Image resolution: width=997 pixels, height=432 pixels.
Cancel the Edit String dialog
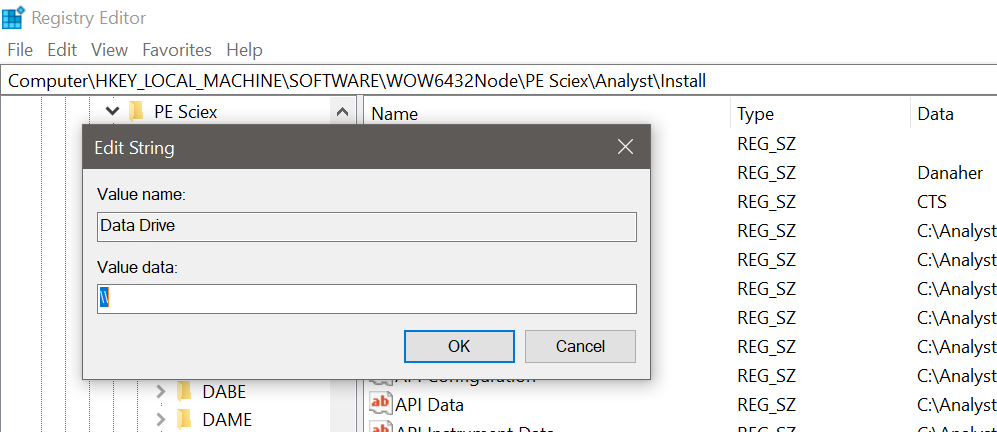tap(580, 346)
